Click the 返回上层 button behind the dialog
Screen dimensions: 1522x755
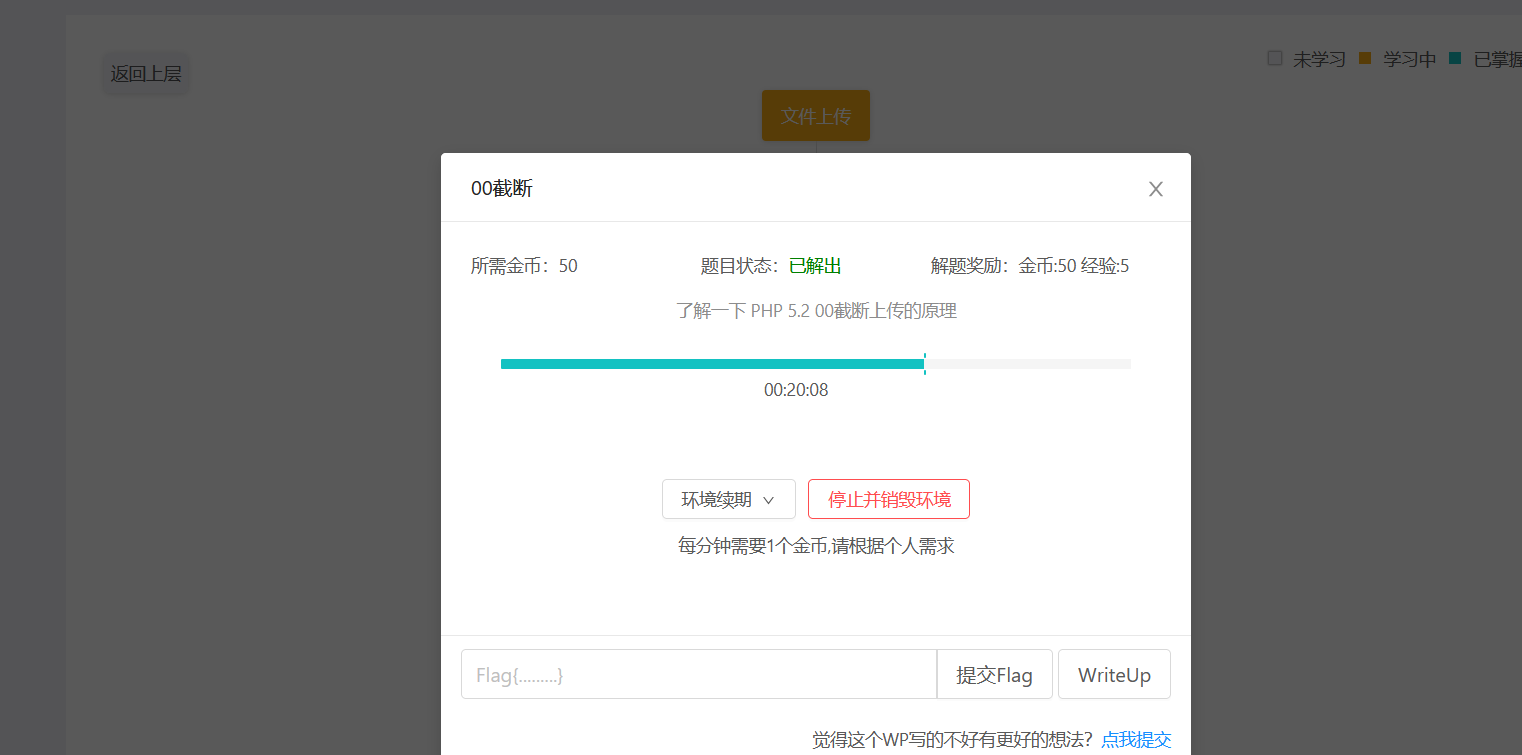tap(146, 74)
